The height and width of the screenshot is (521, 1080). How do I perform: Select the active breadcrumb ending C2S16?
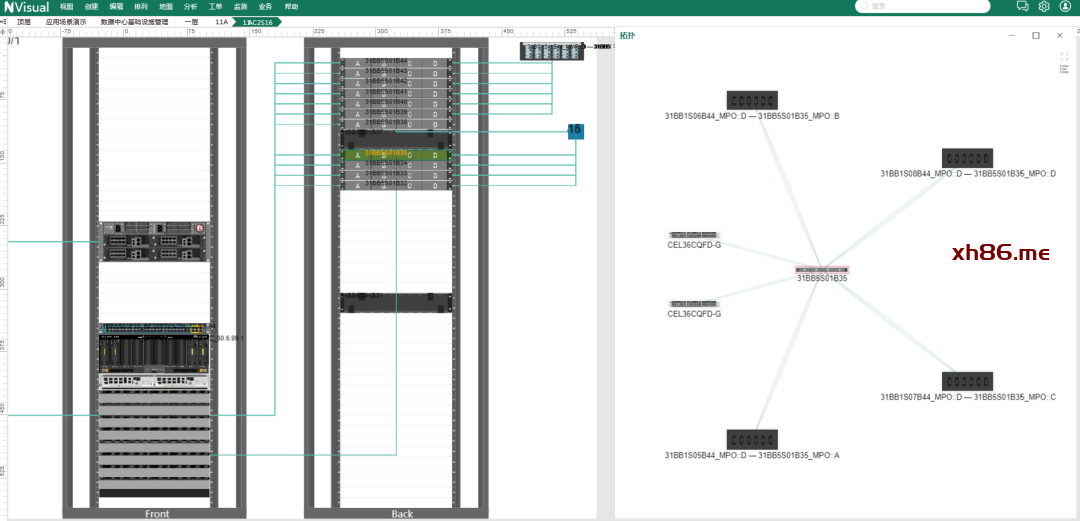click(258, 22)
